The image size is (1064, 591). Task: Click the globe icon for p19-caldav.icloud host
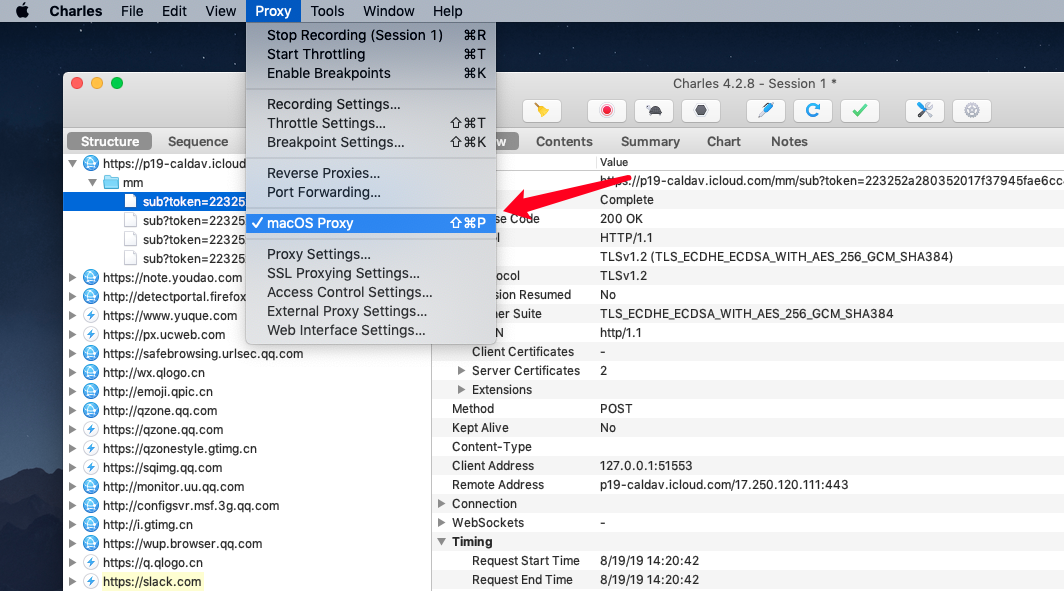91,164
